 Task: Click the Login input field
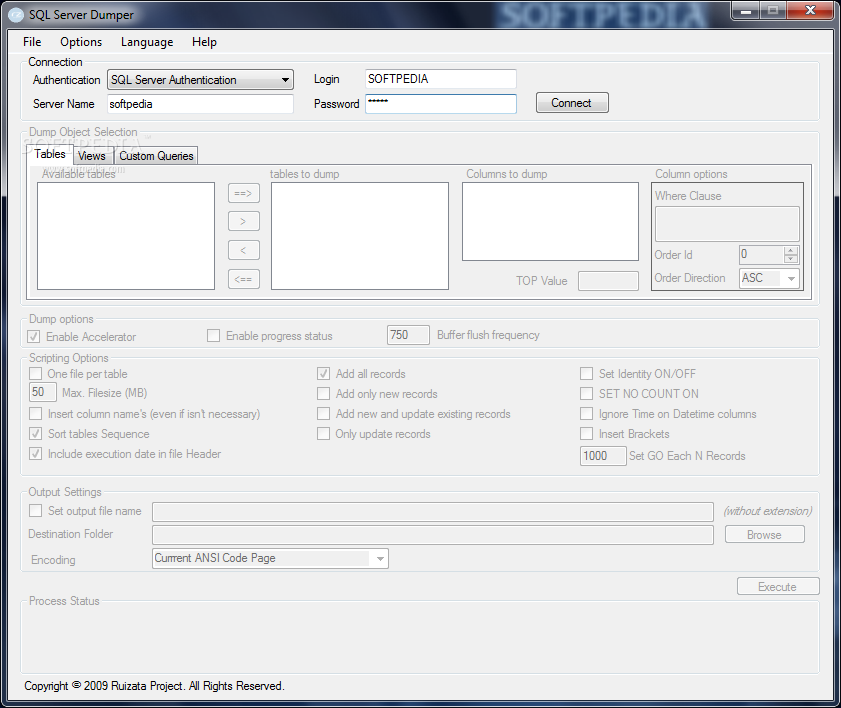tap(440, 79)
